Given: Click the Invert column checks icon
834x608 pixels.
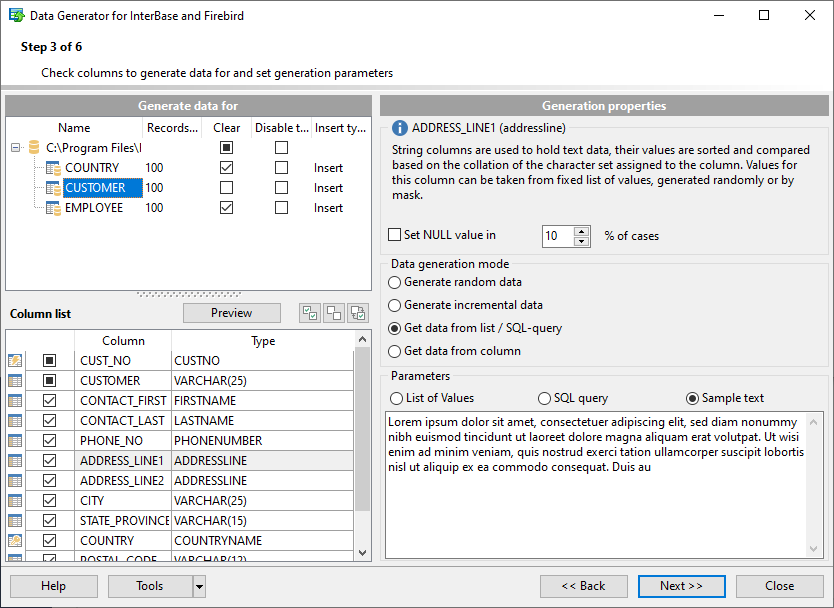Looking at the screenshot, I should point(358,313).
